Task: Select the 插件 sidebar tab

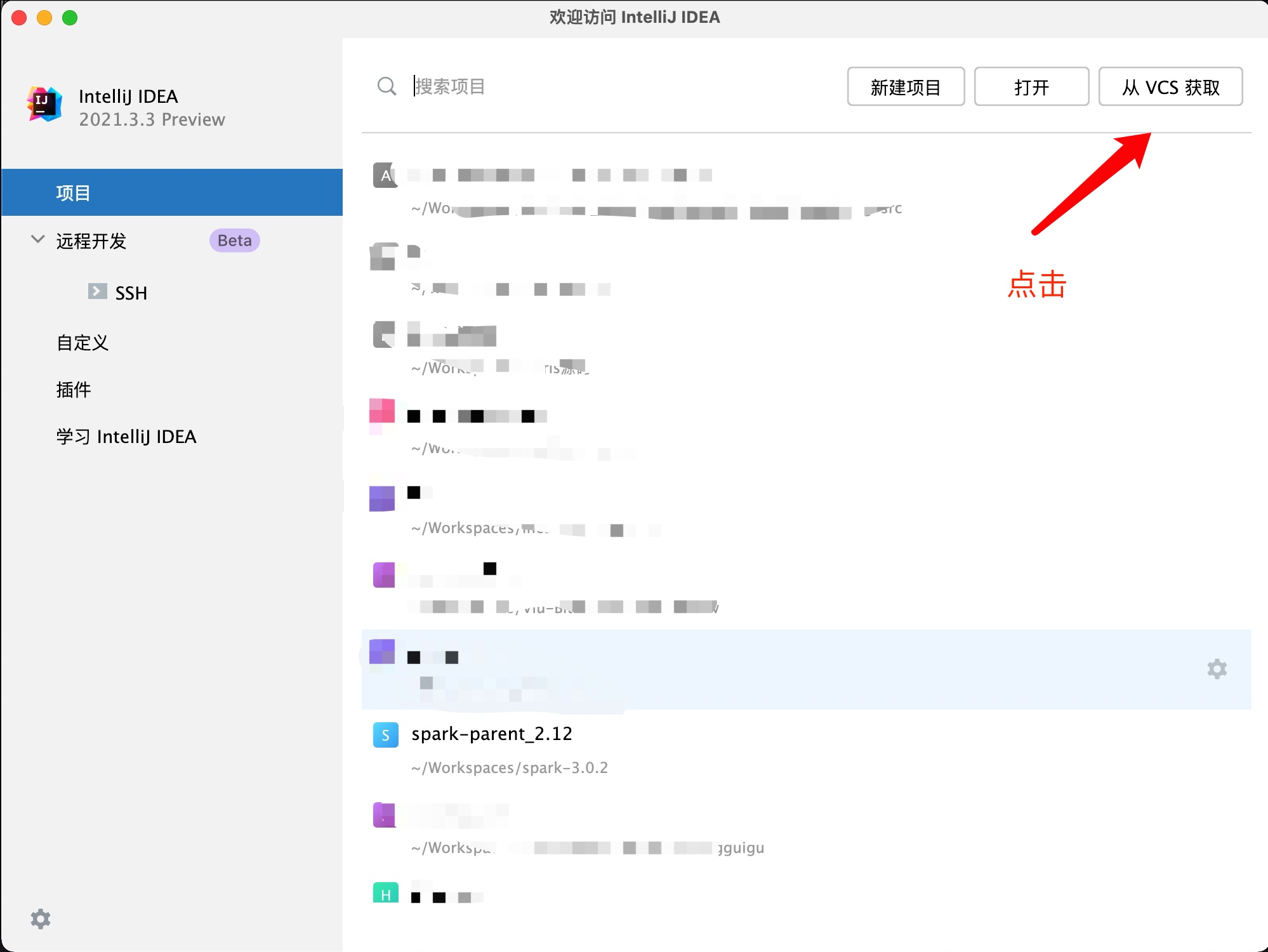Action: (74, 390)
